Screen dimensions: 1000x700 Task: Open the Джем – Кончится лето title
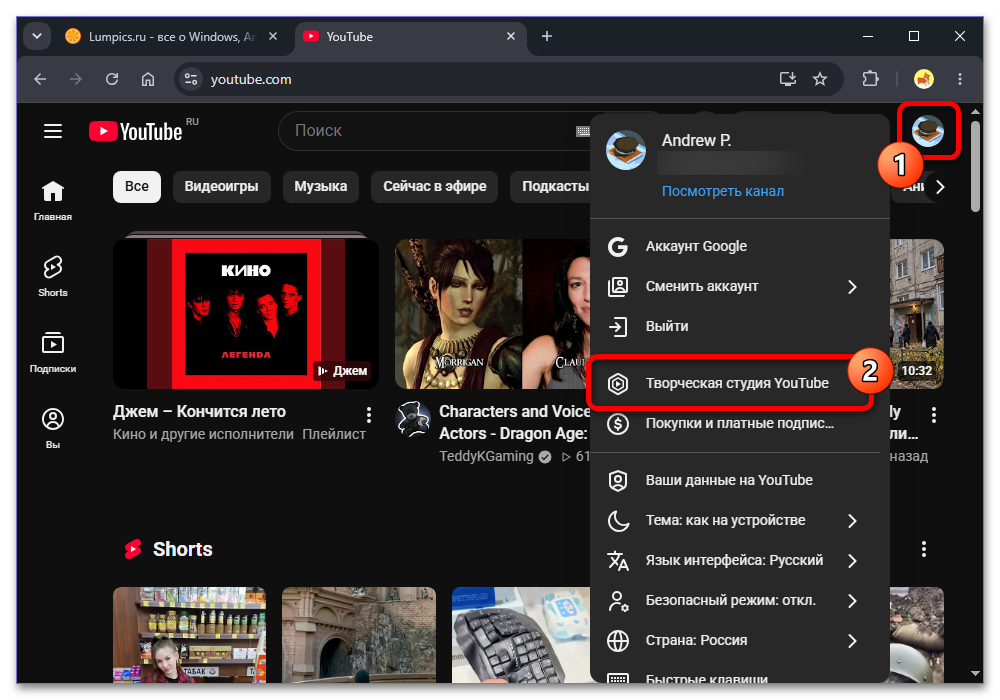199,412
